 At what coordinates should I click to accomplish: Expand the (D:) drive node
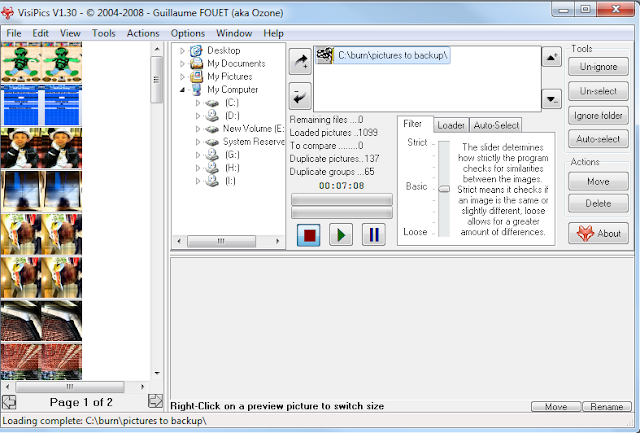[x=198, y=116]
